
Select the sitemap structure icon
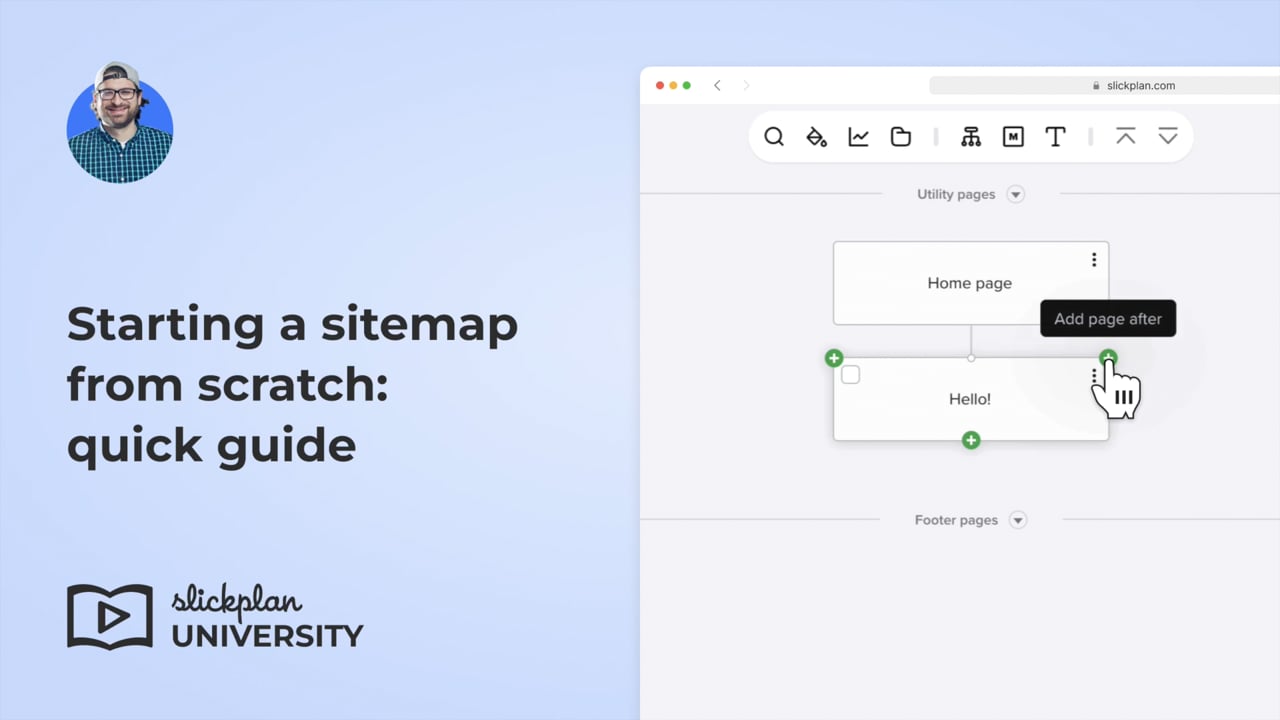click(971, 137)
